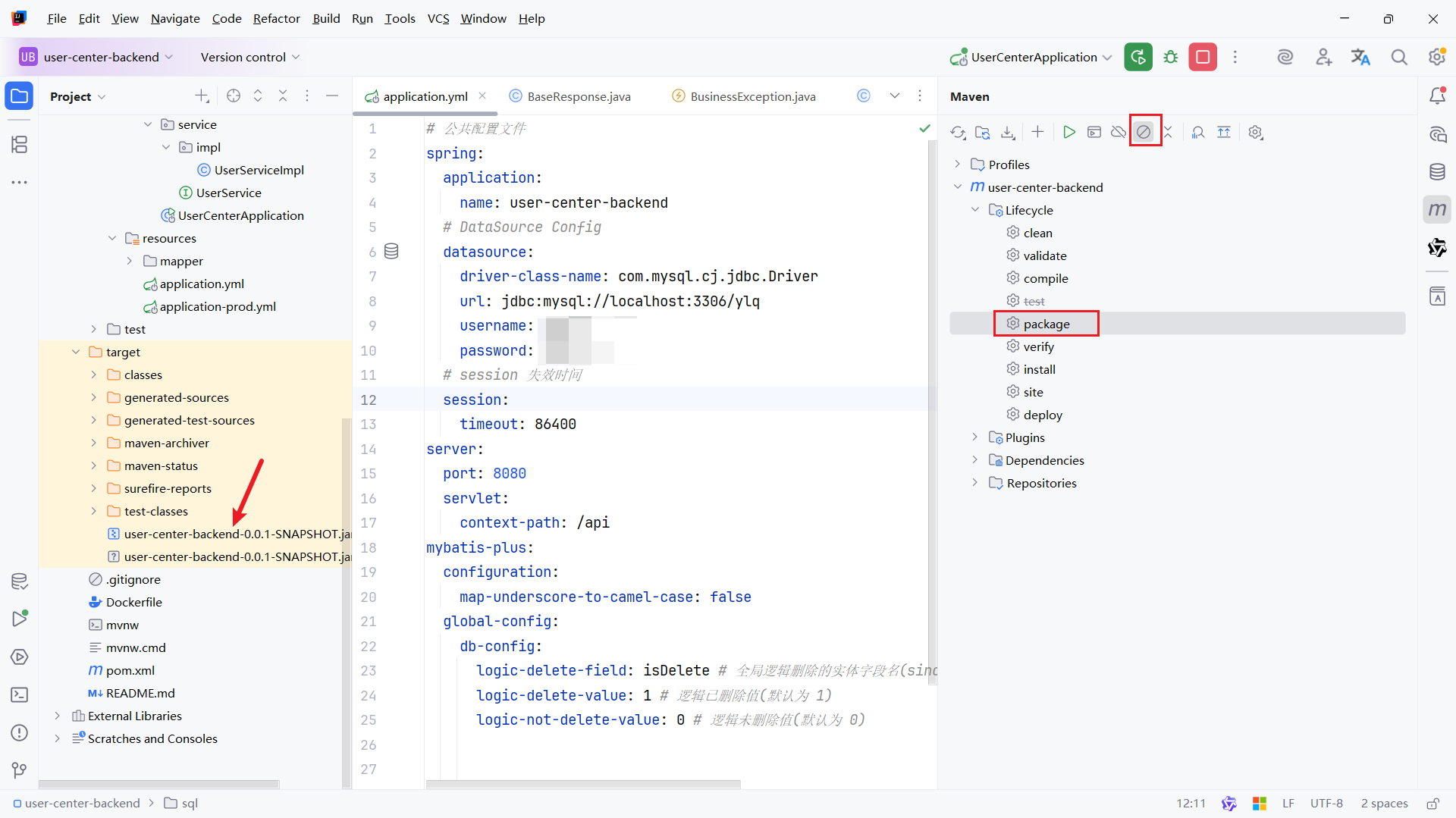
Task: Open Git tool window on left sidebar
Action: [20, 771]
